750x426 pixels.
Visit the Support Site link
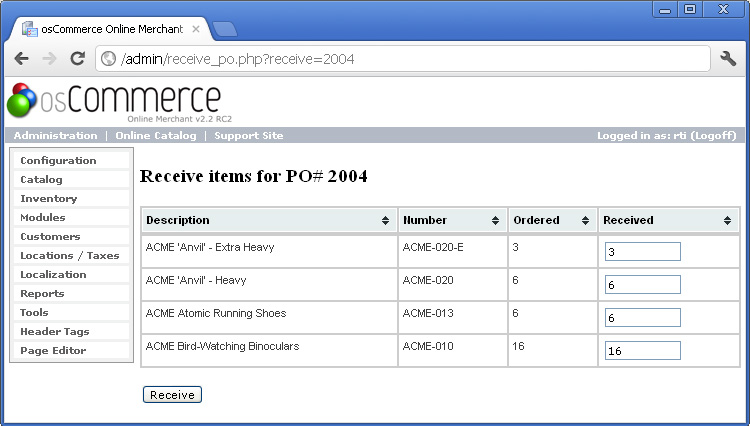coord(249,136)
